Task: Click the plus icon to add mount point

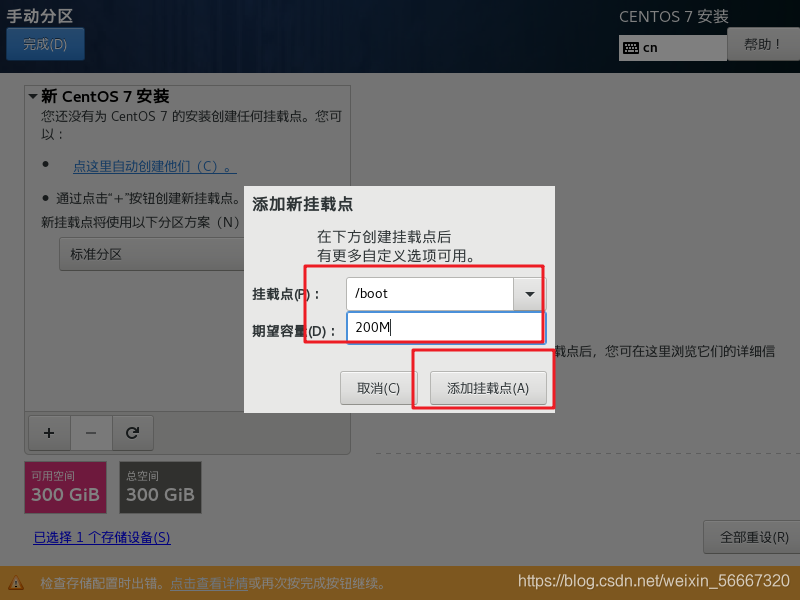Action: (x=49, y=433)
